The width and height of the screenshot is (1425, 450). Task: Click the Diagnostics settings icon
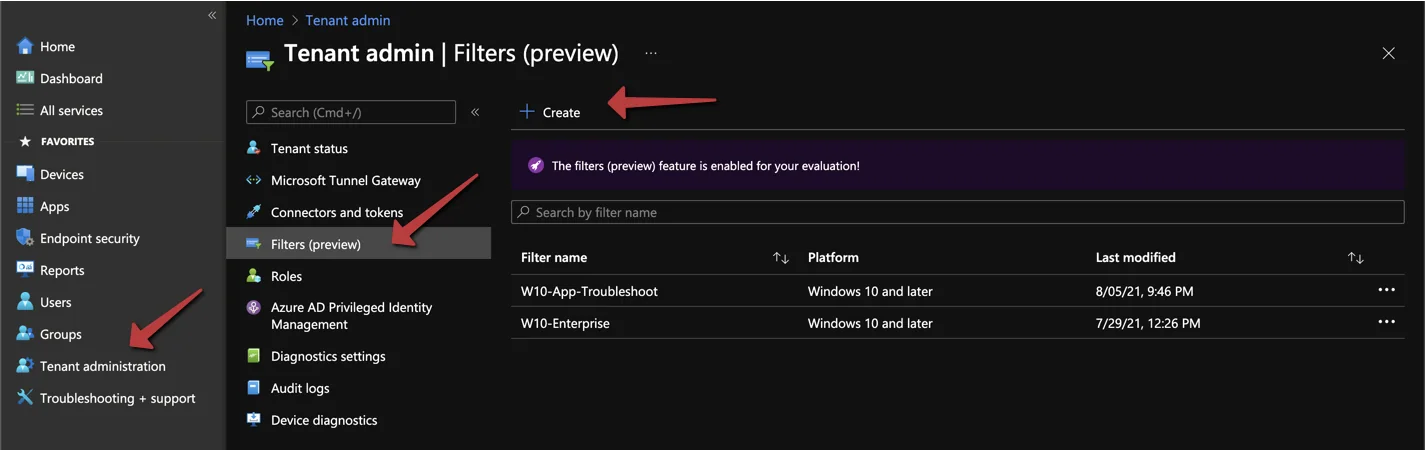coord(254,356)
